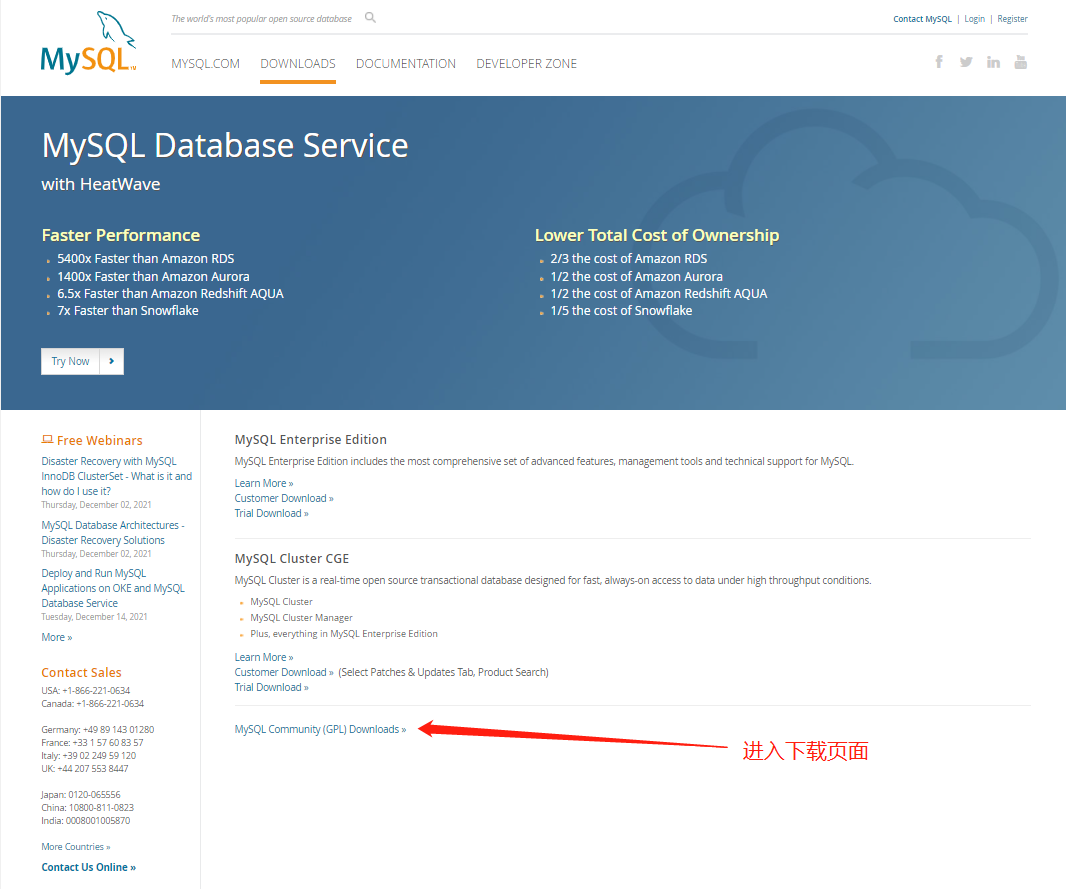Click Lower Total Cost of Ownership heading
Screen dimensions: 1066x889
657,235
